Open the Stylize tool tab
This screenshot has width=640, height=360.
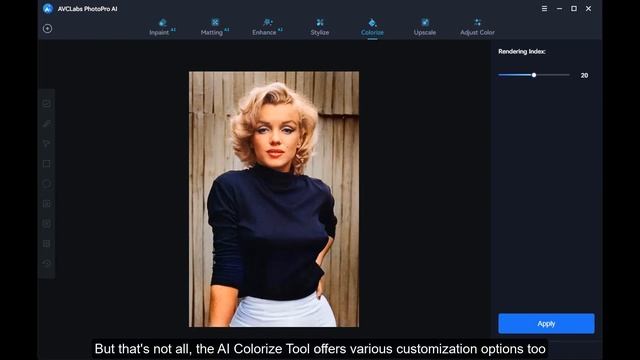click(320, 27)
